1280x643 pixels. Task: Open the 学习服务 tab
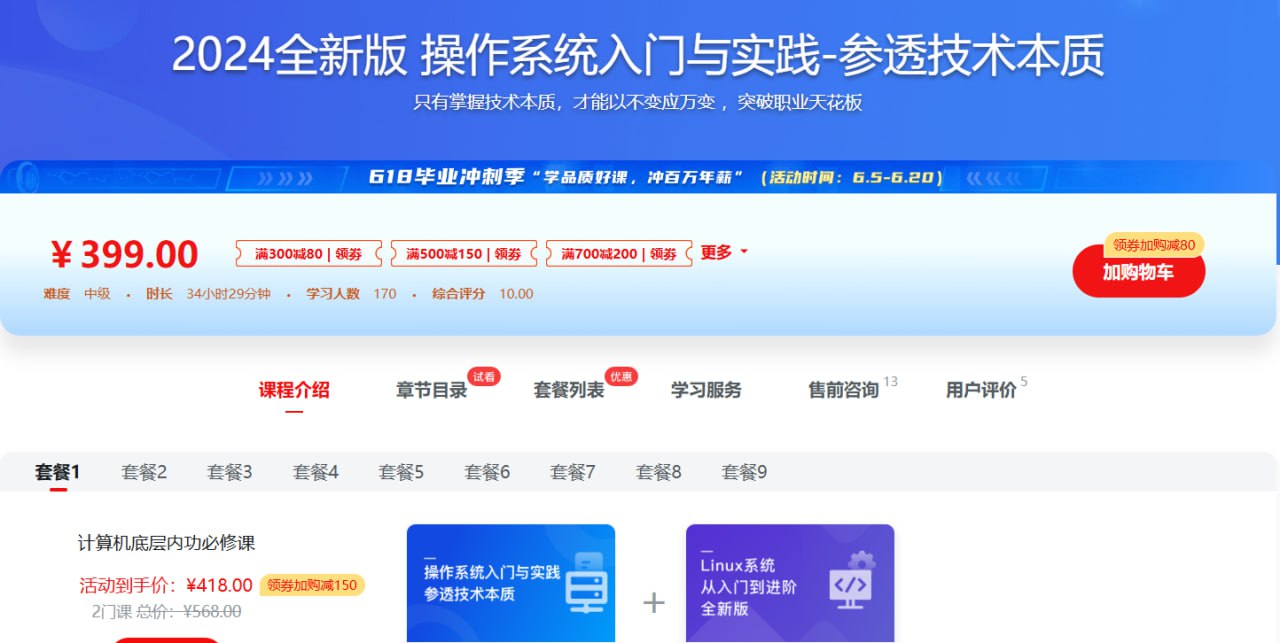click(x=706, y=390)
